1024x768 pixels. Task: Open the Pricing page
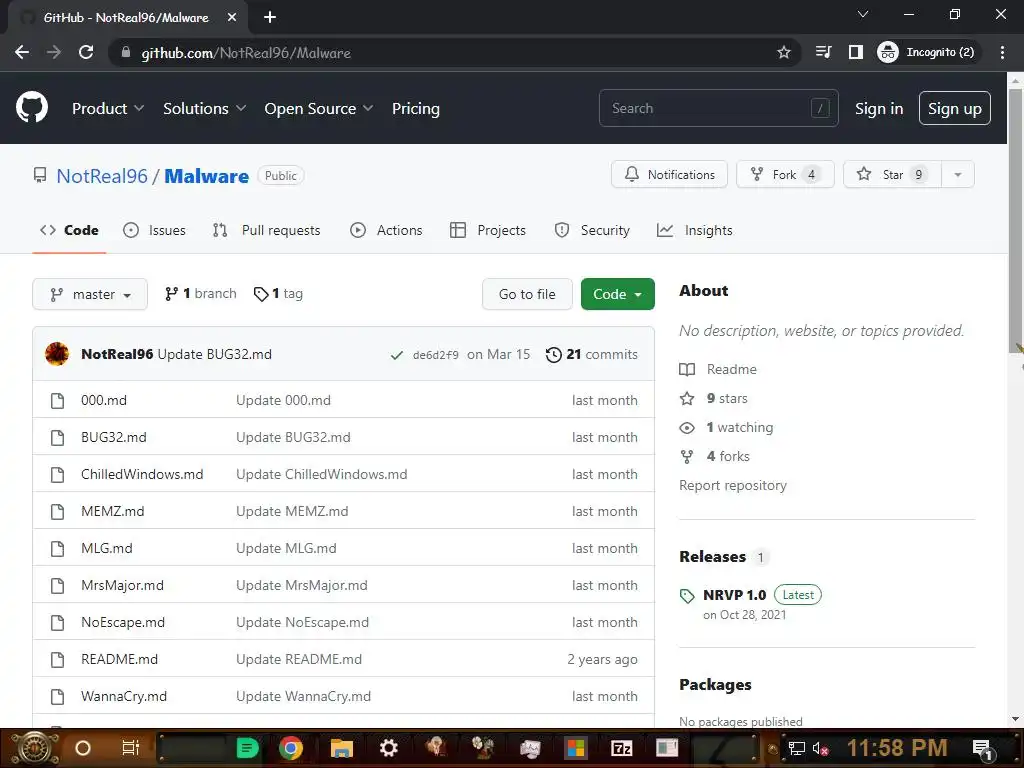click(x=416, y=108)
